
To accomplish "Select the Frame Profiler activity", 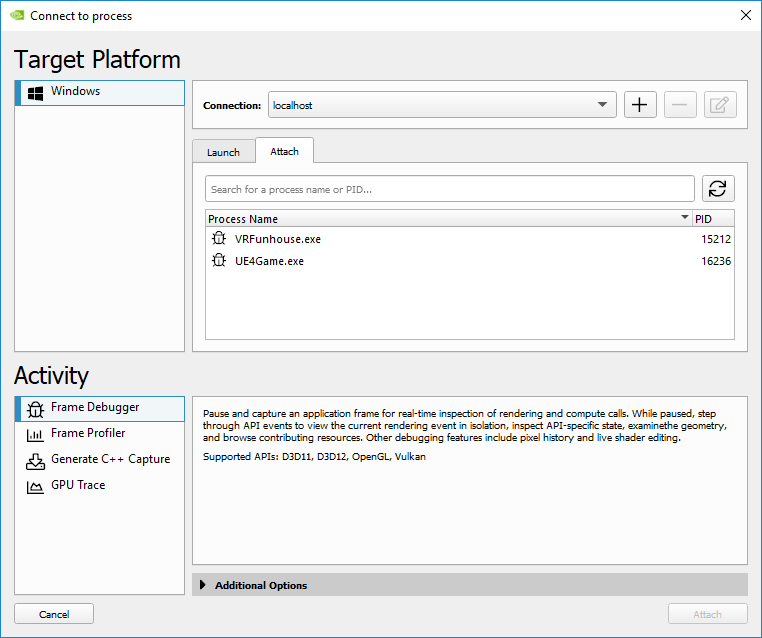I will 88,434.
